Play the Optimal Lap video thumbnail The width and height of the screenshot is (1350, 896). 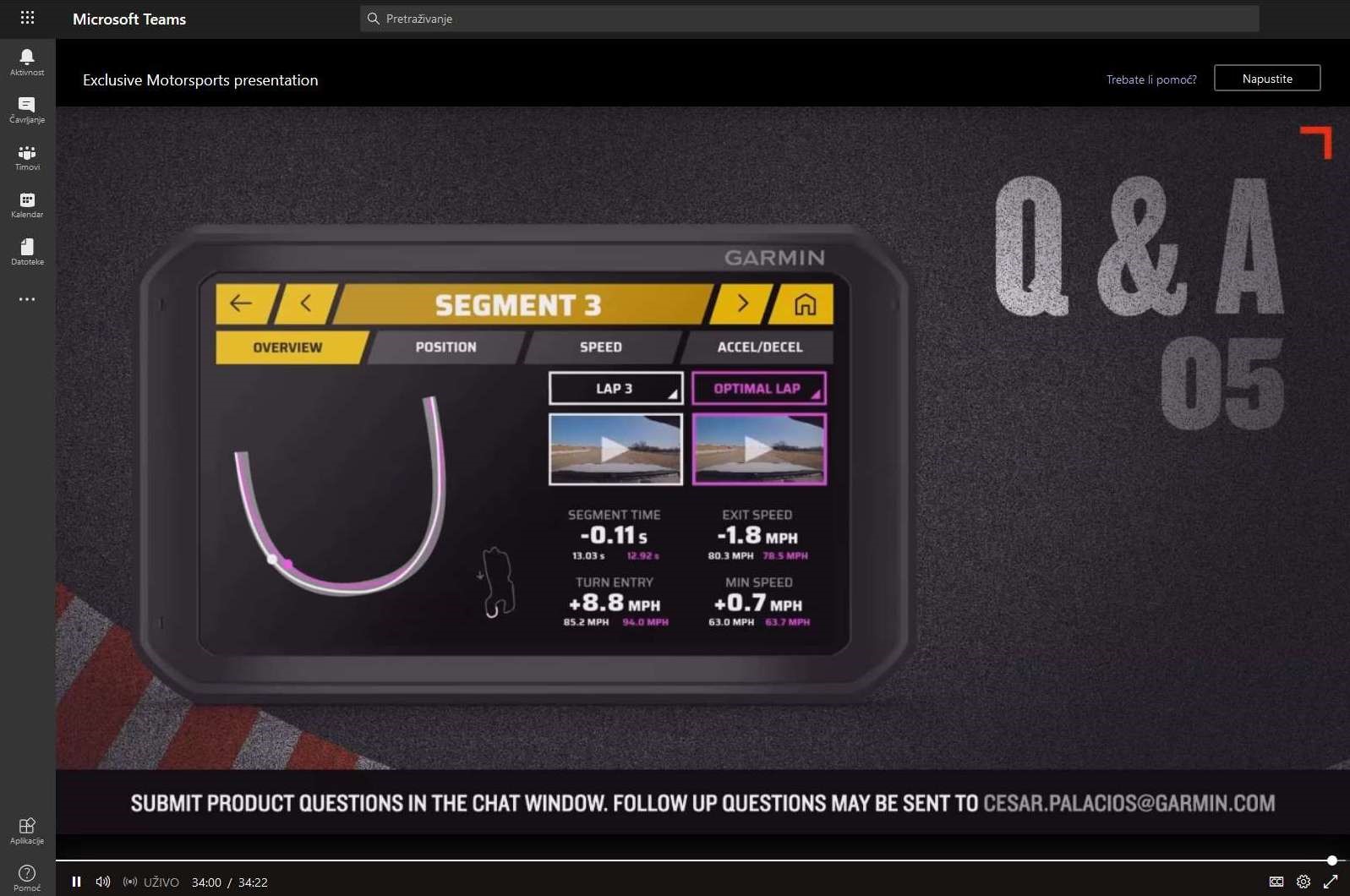[758, 450]
